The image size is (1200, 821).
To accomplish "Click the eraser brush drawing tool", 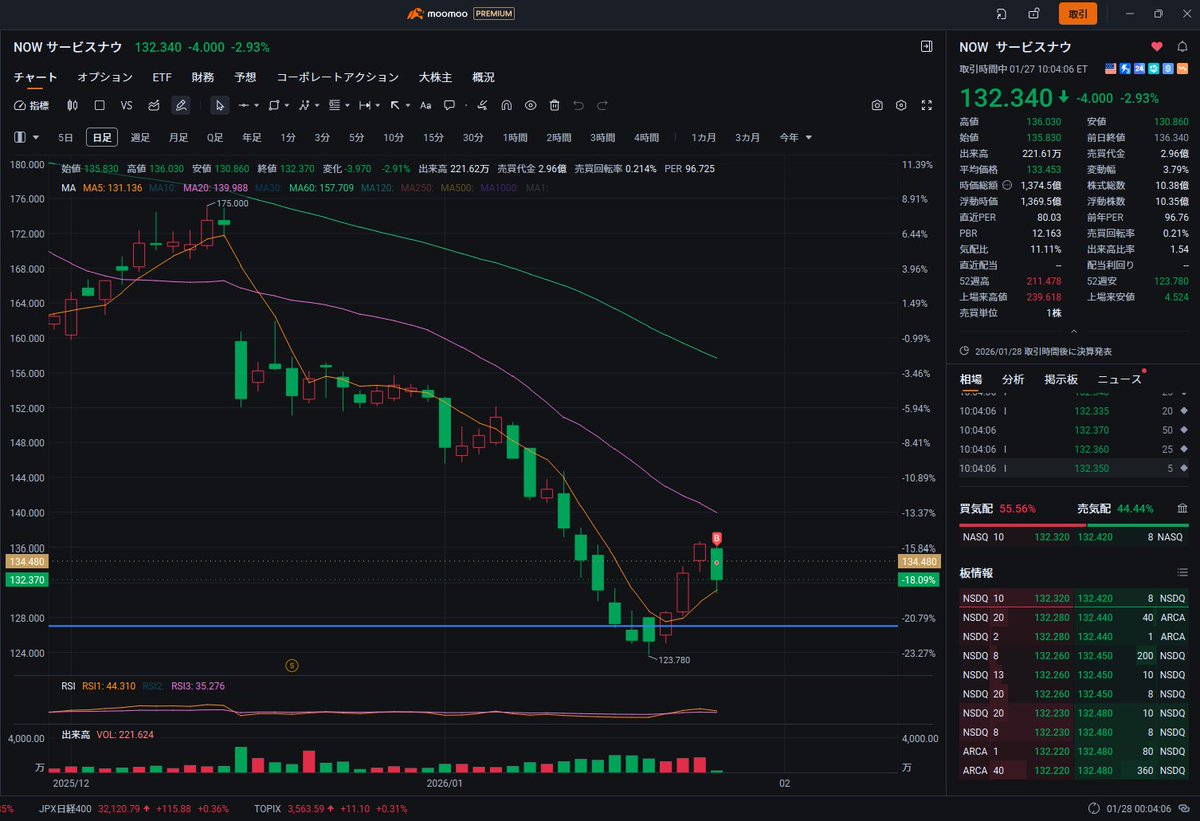I will [x=484, y=105].
